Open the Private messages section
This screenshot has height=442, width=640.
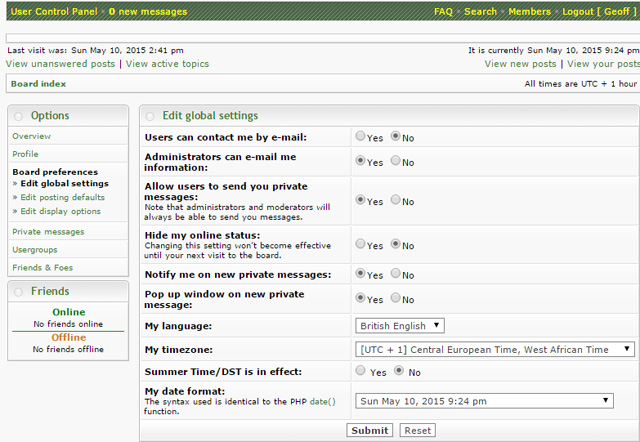click(48, 231)
